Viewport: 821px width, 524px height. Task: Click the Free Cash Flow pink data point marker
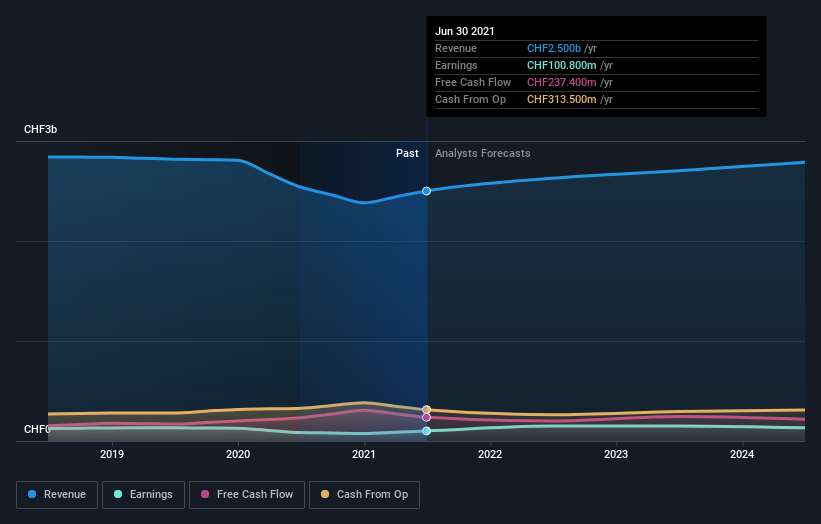[427, 417]
